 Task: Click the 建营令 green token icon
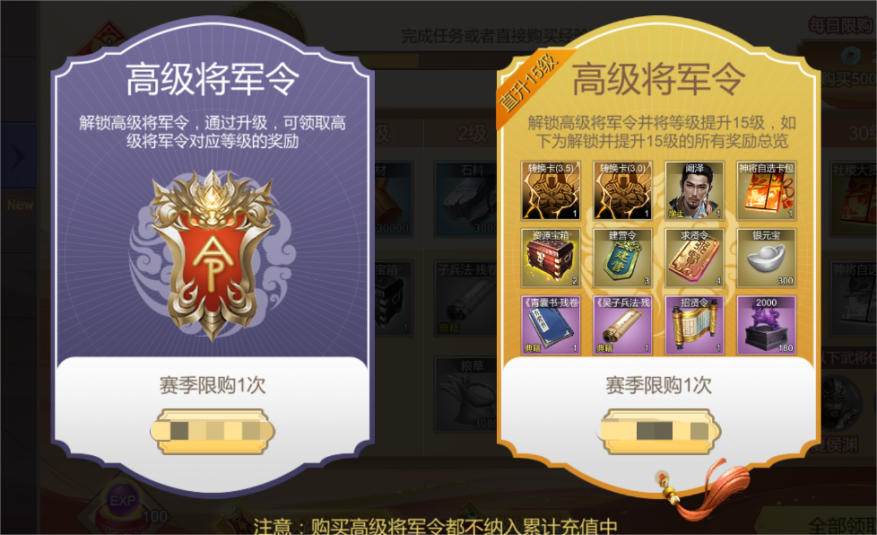point(623,258)
